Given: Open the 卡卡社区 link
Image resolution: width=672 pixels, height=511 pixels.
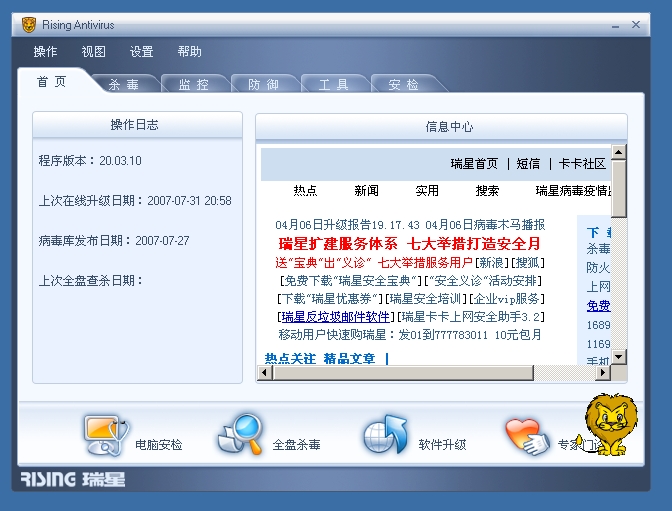Looking at the screenshot, I should pos(582,164).
